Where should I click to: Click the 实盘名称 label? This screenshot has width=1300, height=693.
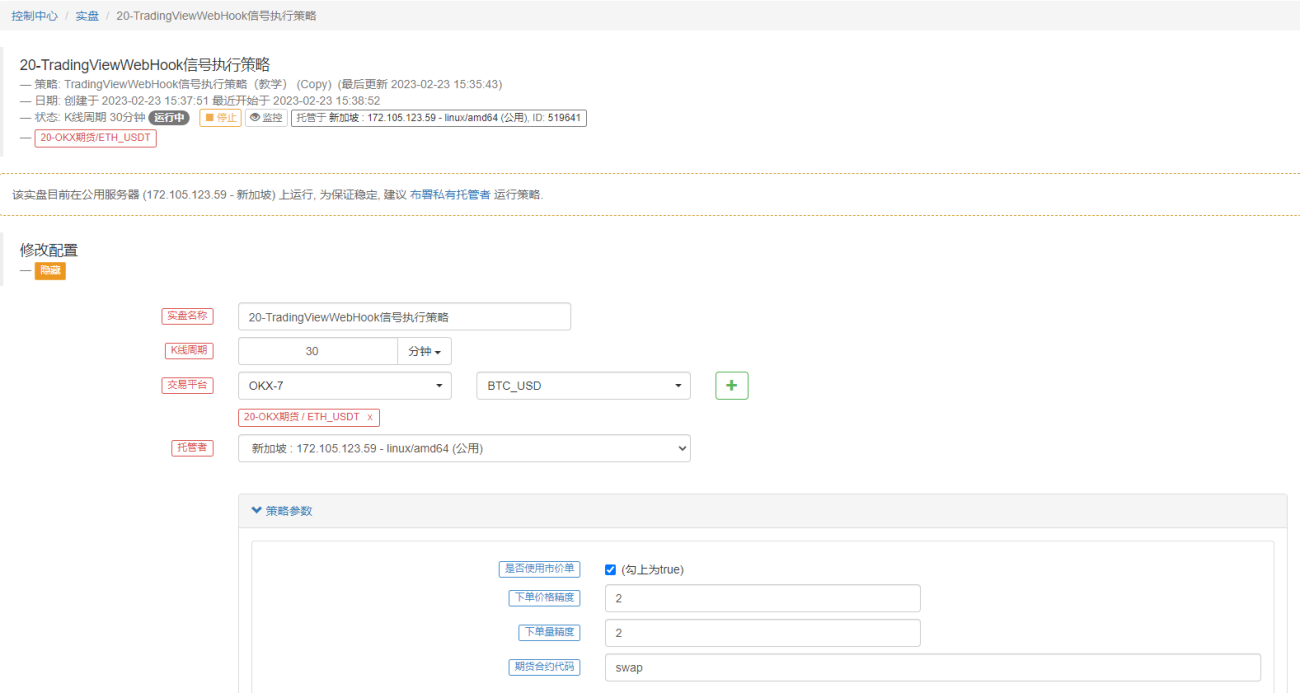(x=187, y=317)
